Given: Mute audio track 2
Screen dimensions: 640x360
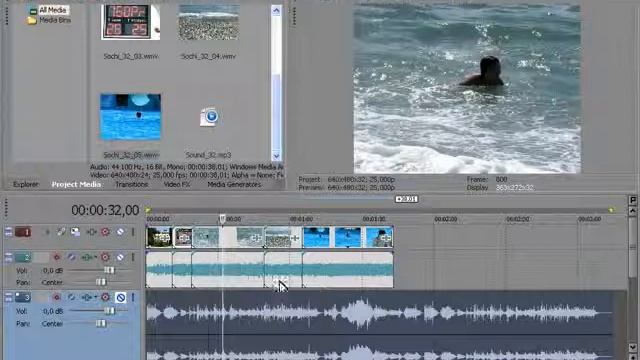Looking at the screenshot, I should [120, 257].
